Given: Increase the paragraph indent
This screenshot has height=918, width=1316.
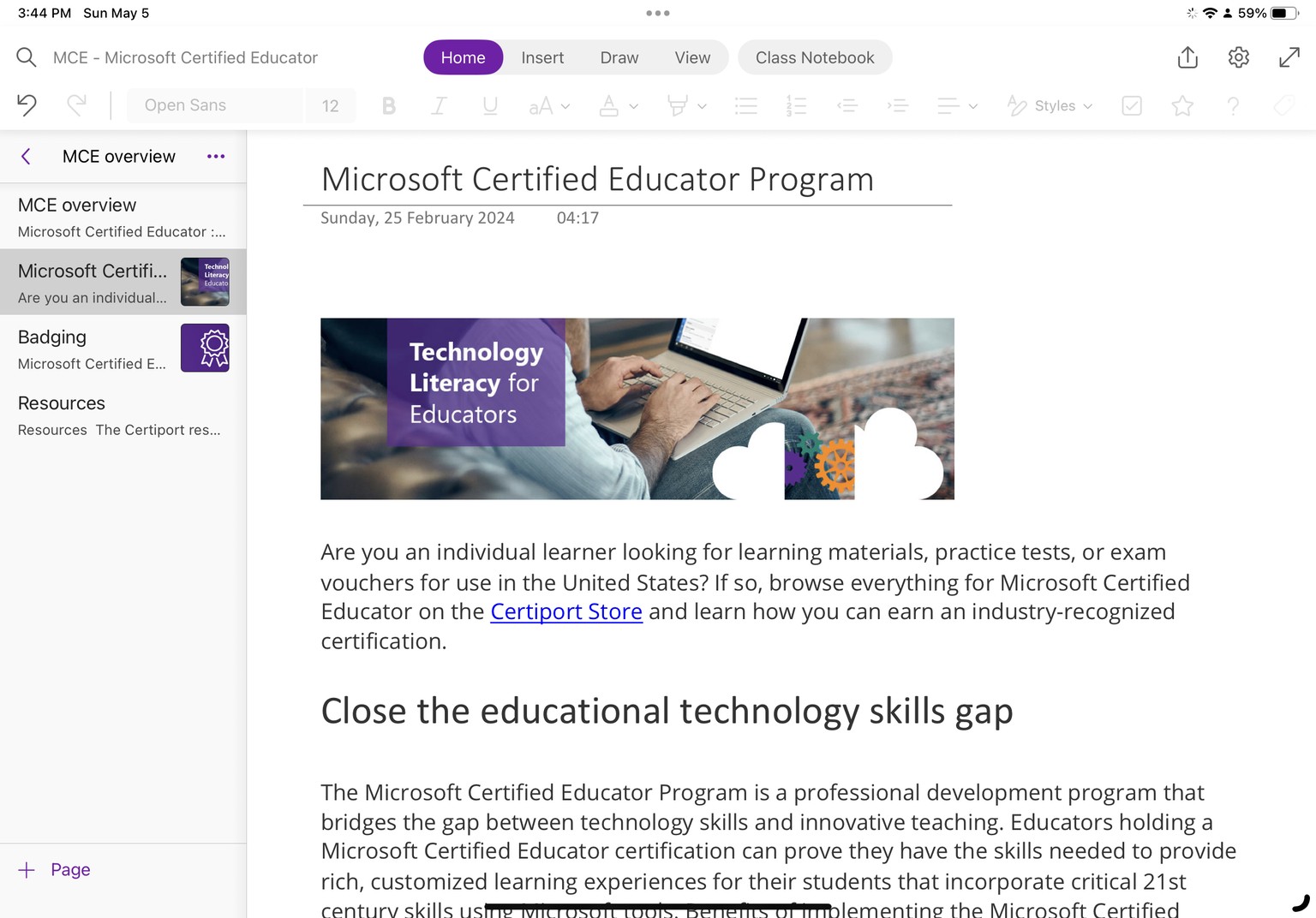Looking at the screenshot, I should coord(897,105).
